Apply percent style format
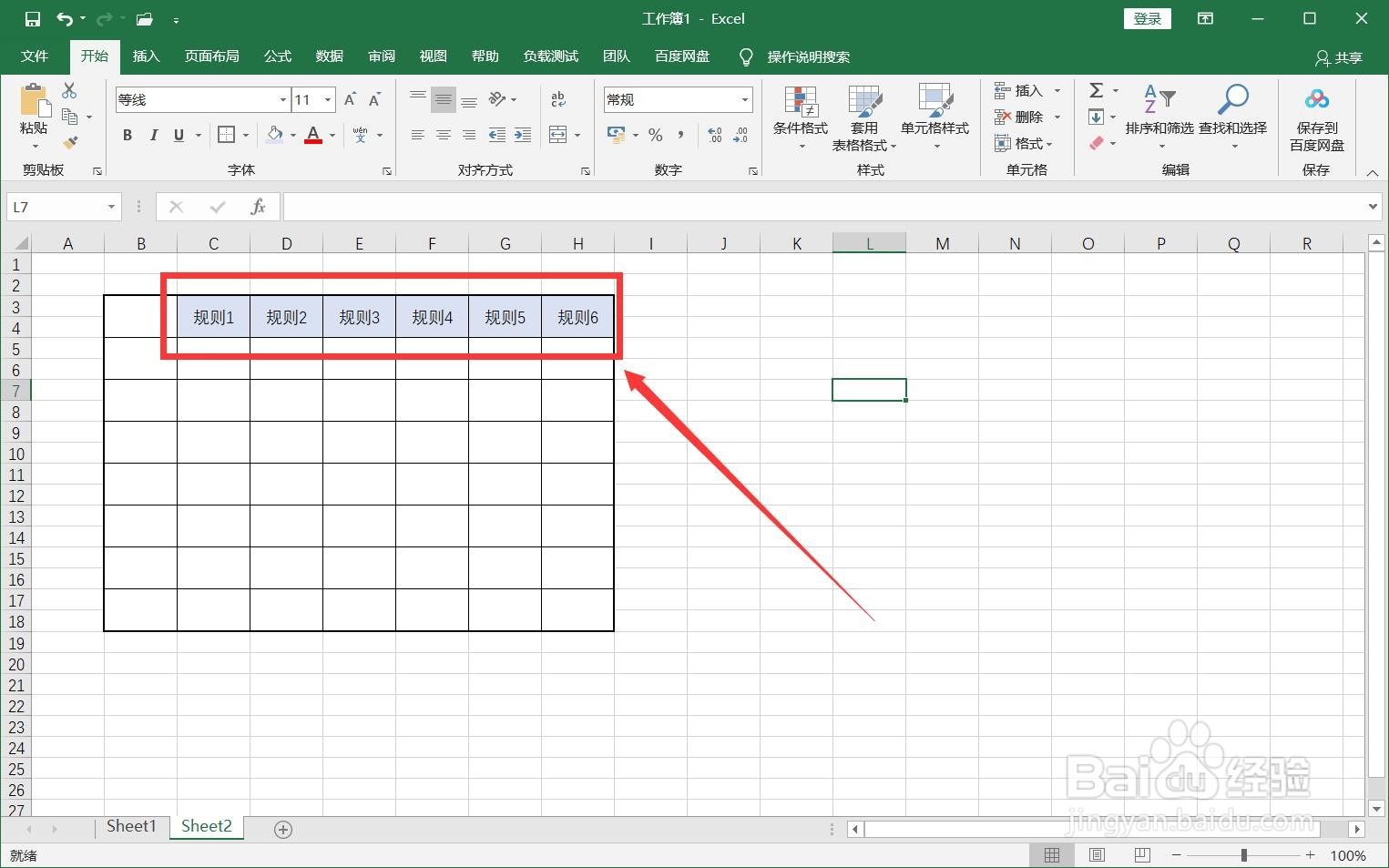1389x868 pixels. pyautogui.click(x=655, y=135)
